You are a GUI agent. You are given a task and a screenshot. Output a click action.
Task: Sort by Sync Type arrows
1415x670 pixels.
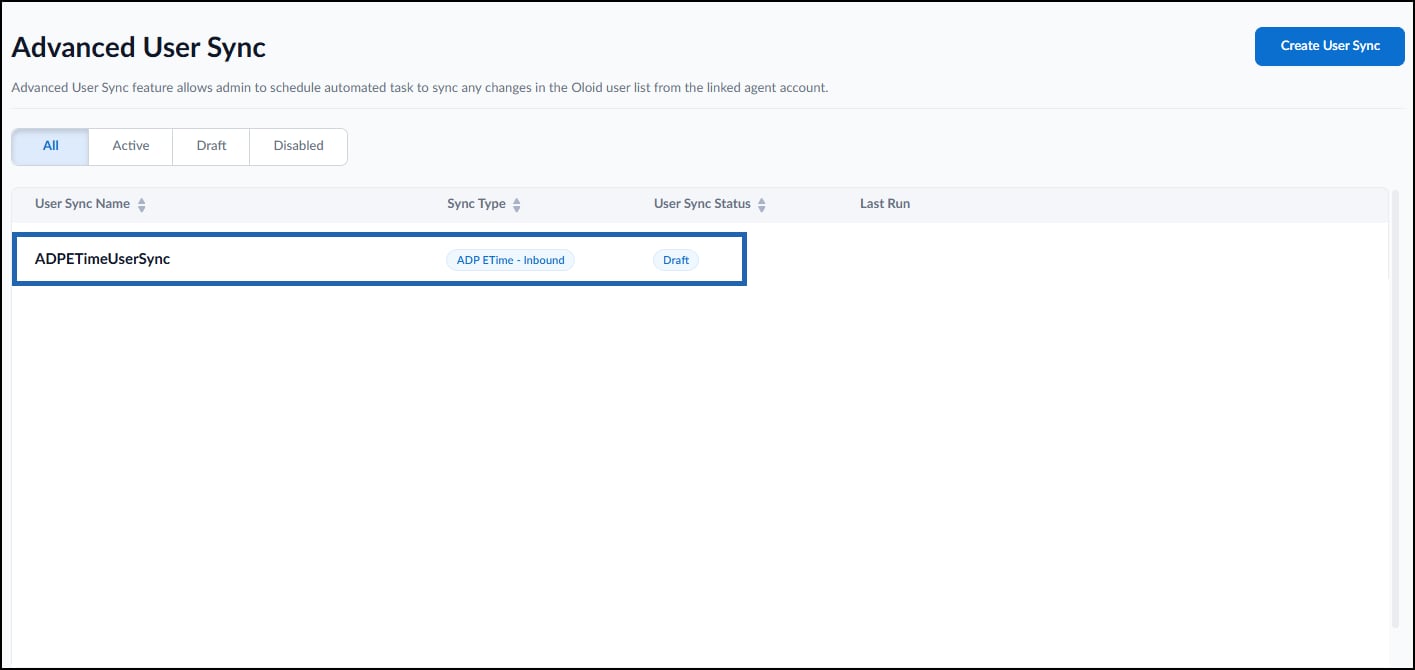[x=517, y=205]
